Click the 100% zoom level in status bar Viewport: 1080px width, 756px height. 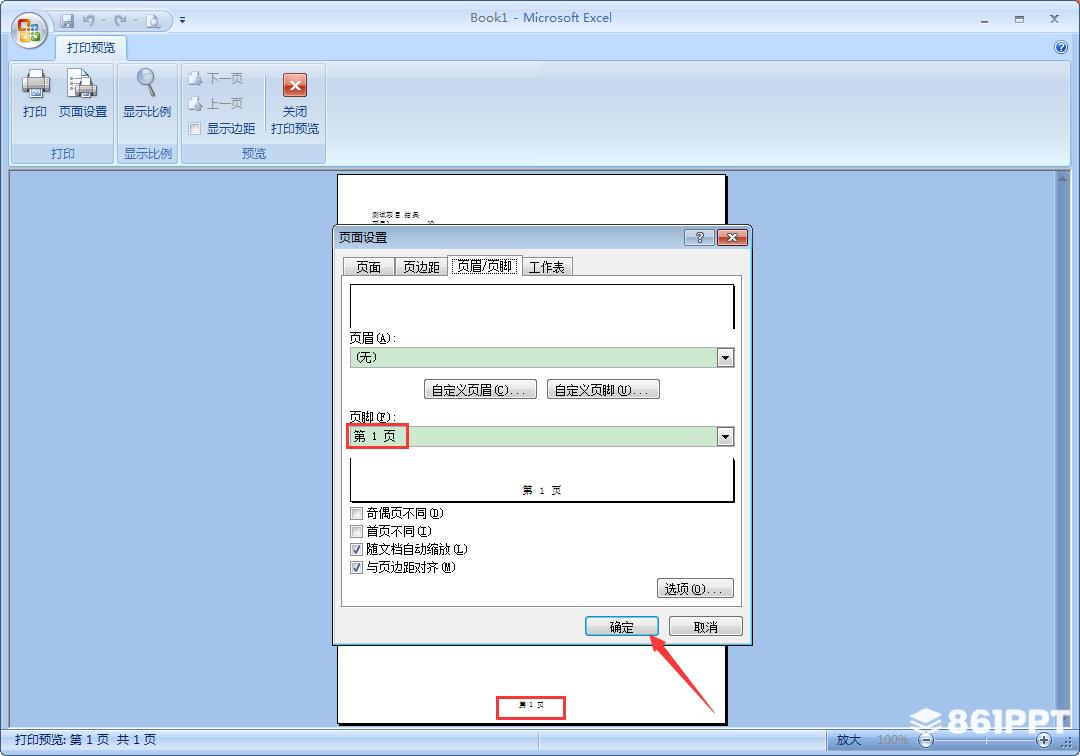coord(893,740)
